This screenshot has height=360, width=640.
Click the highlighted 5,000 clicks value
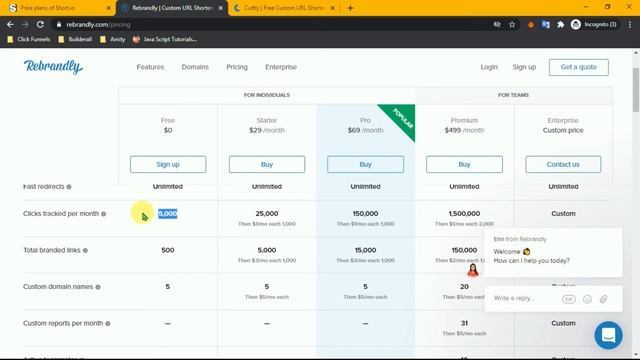(x=168, y=213)
